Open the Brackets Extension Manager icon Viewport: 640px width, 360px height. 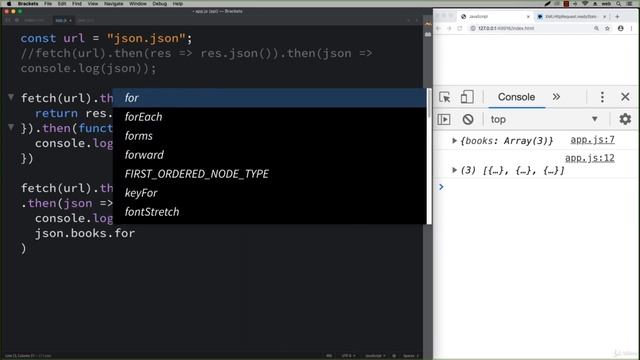(x=428, y=34)
